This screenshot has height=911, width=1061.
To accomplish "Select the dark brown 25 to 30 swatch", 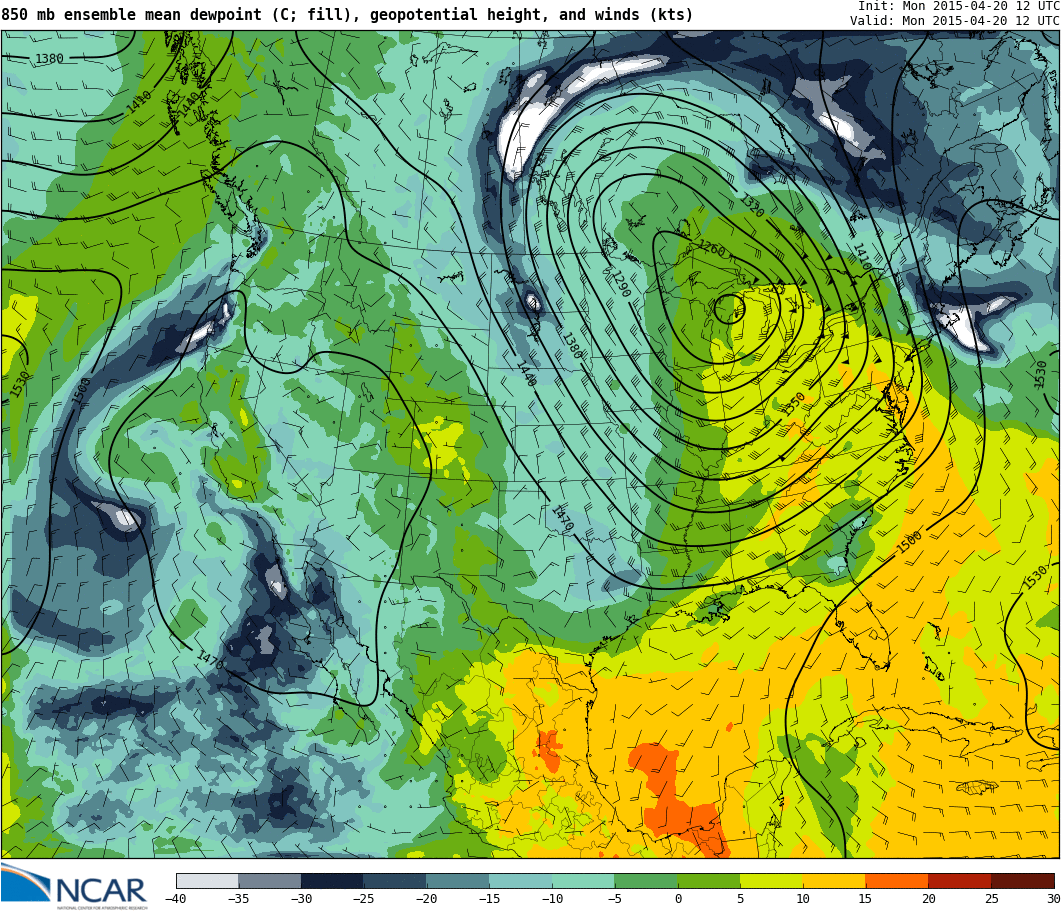I will coord(1022,881).
